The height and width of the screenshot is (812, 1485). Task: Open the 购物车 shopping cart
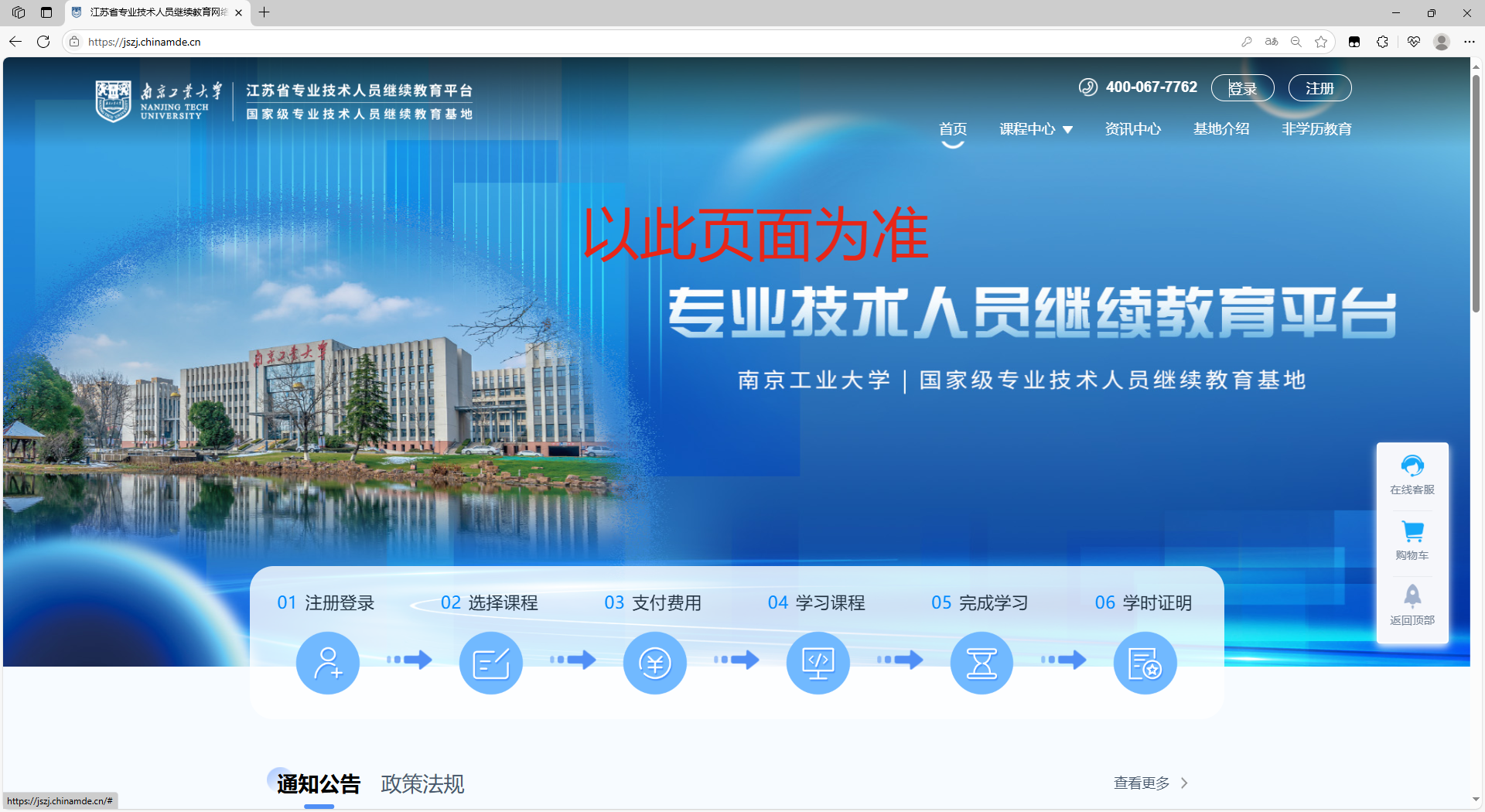(x=1412, y=541)
